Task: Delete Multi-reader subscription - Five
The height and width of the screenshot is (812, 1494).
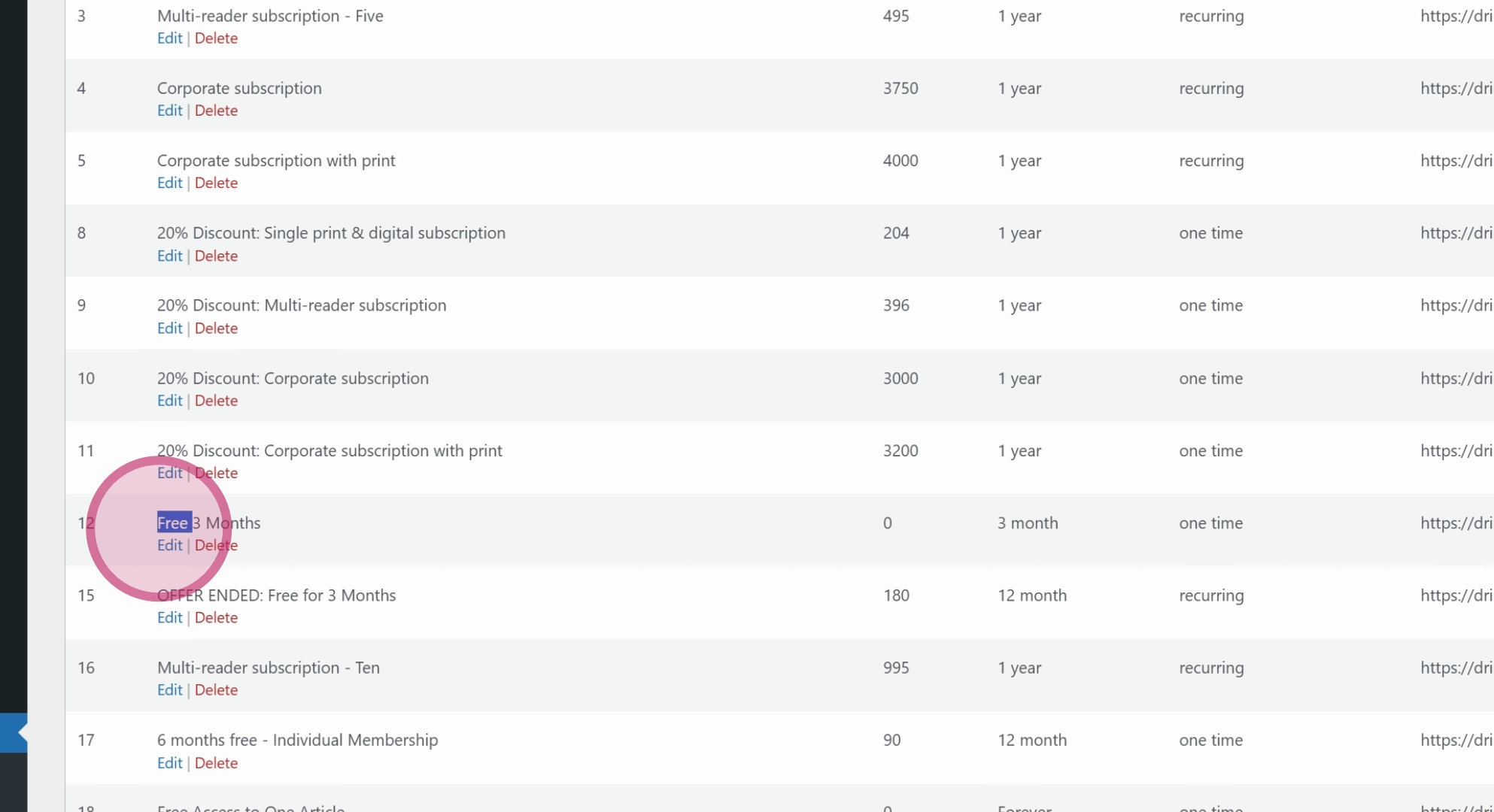Action: [216, 38]
